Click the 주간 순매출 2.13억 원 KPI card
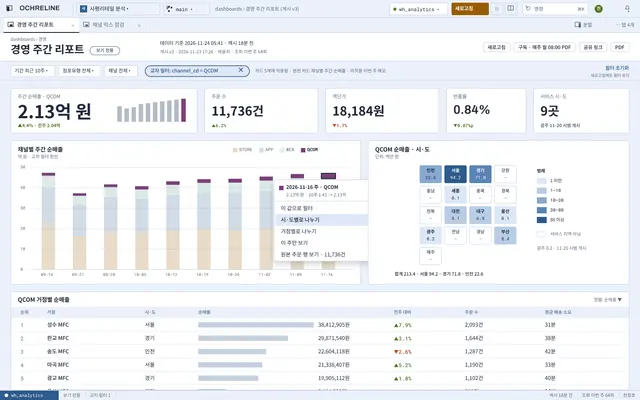640x400 pixels. (x=104, y=111)
